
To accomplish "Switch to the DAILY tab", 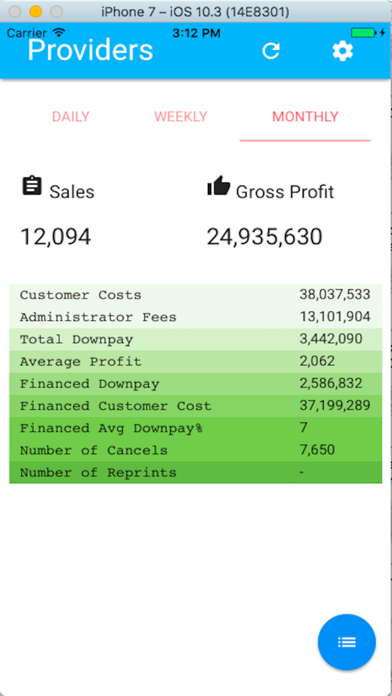I will [x=71, y=117].
